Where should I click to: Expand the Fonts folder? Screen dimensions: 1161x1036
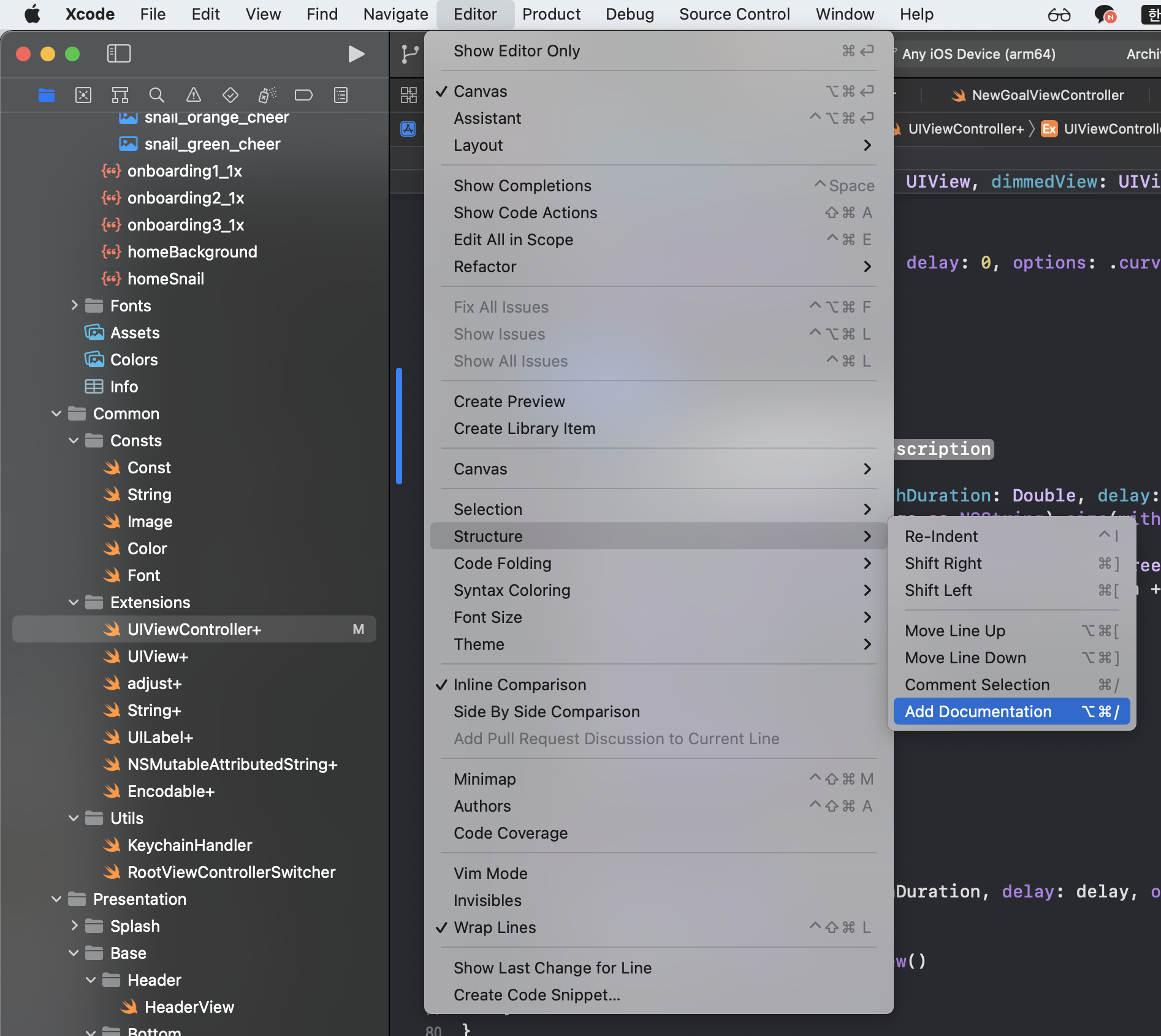point(74,305)
